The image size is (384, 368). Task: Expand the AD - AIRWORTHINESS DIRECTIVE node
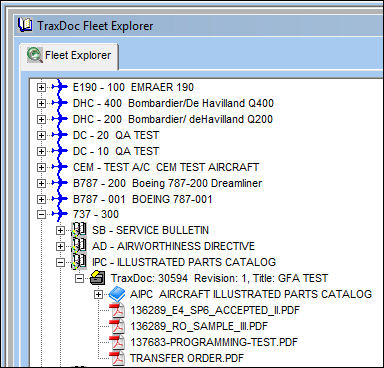pos(60,246)
